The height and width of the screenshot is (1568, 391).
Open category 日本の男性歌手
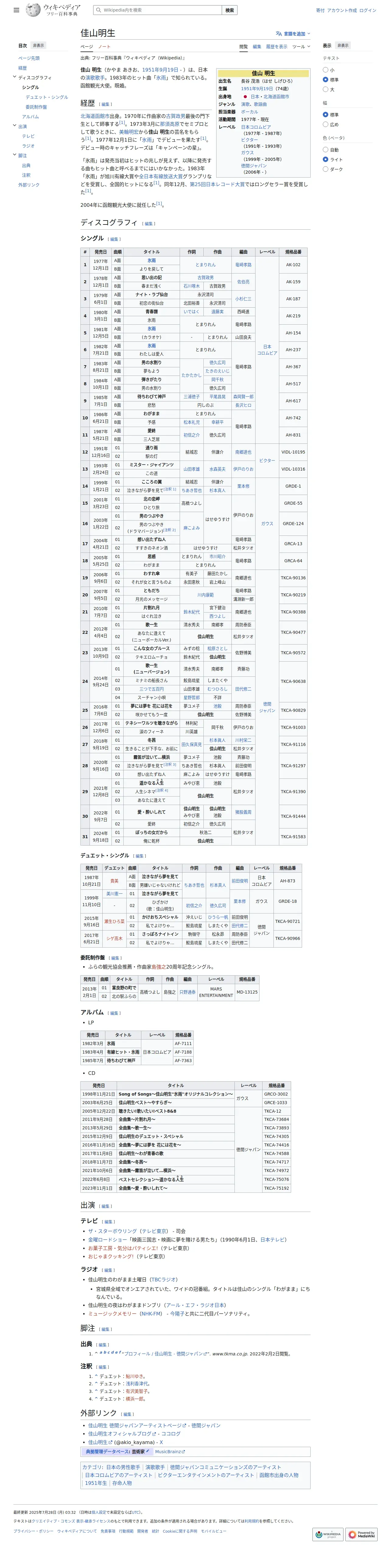pyautogui.click(x=124, y=1467)
